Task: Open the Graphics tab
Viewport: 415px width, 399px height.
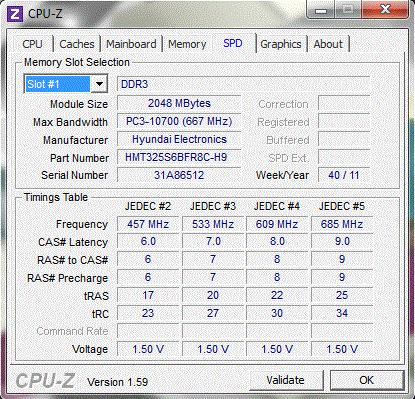Action: click(x=281, y=44)
